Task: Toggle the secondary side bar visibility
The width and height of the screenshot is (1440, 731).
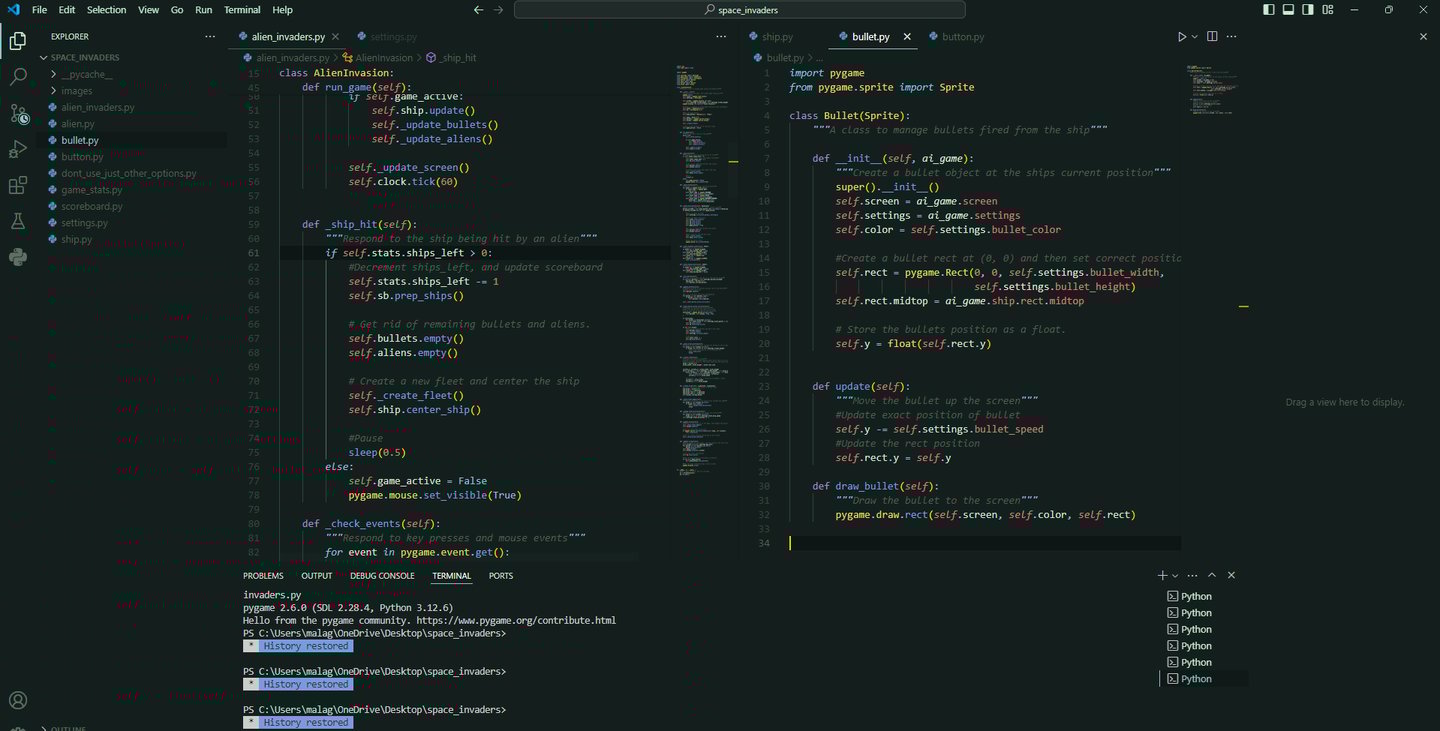Action: (1309, 10)
